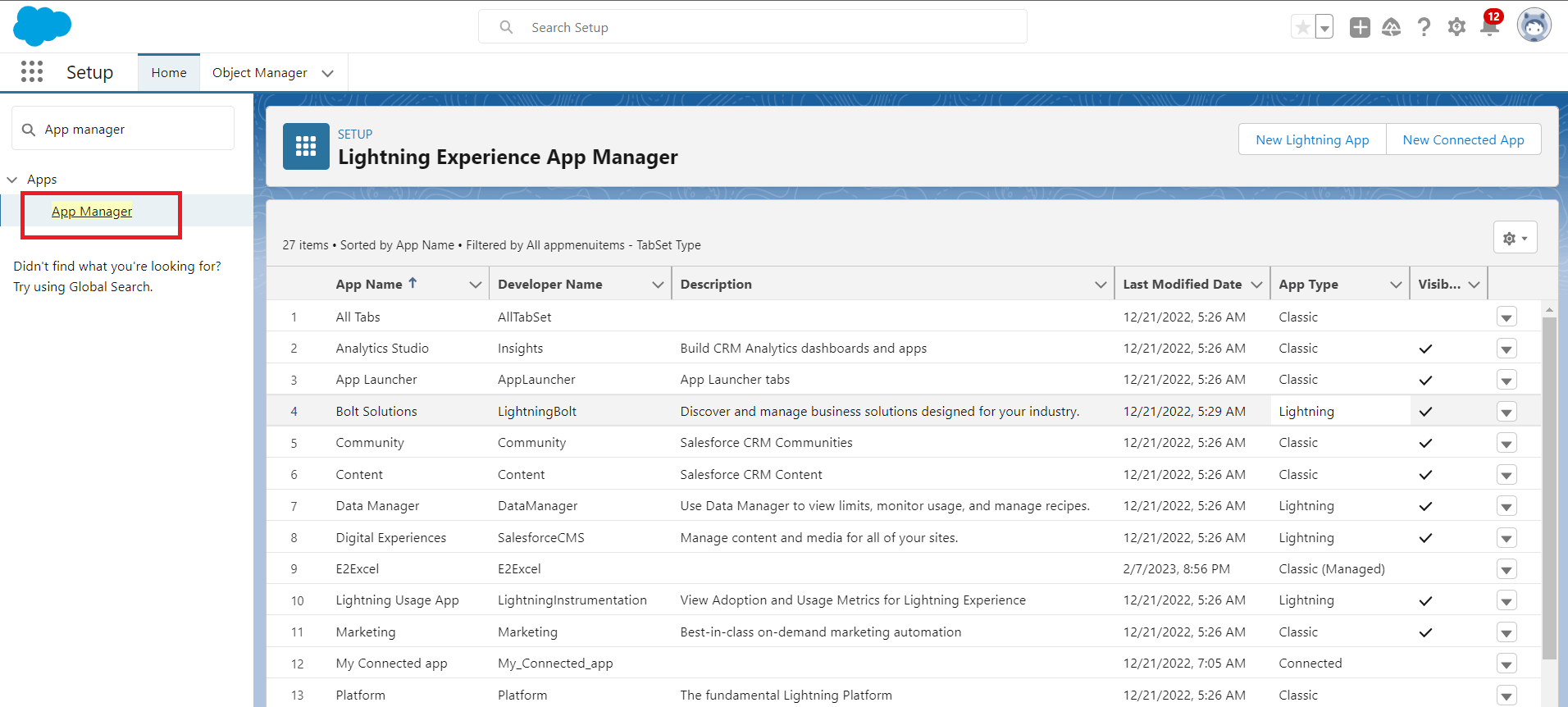Click the visible checkmark for Lightning Usage App

coord(1425,600)
